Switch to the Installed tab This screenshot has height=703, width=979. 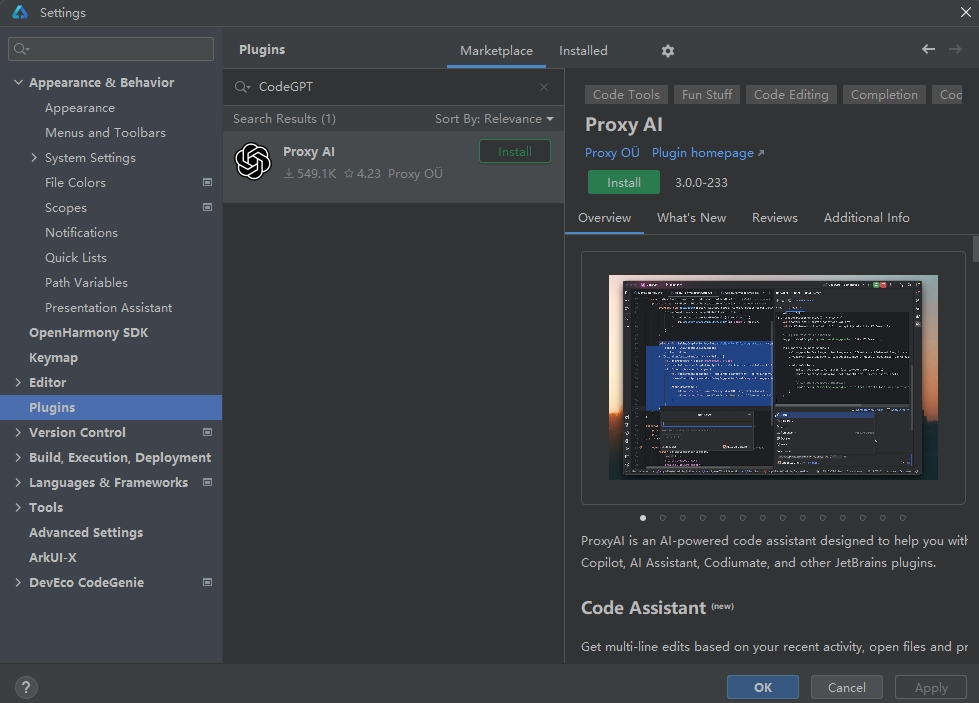(x=583, y=51)
